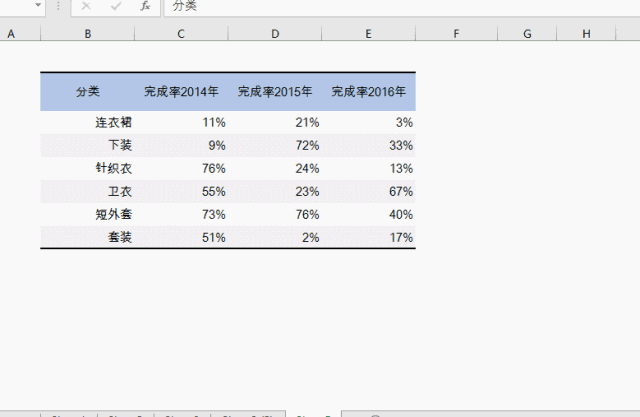Select the 完成率2015年 header cell
640x417 pixels.
point(275,91)
